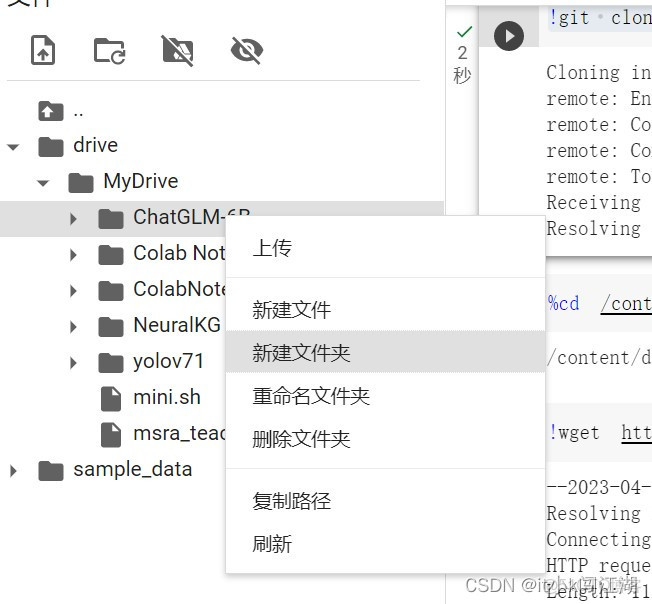Open the wget URL link

637,433
